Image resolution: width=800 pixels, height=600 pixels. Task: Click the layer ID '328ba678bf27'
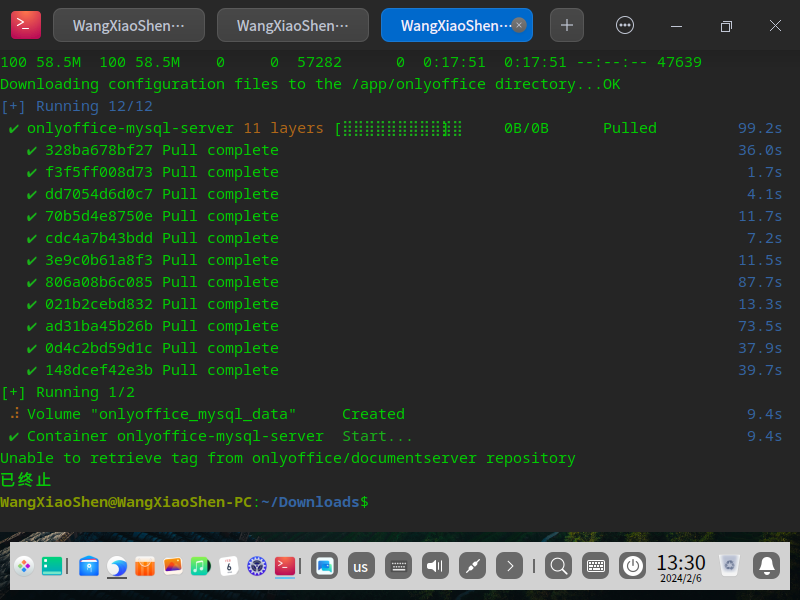pyautogui.click(x=99, y=150)
